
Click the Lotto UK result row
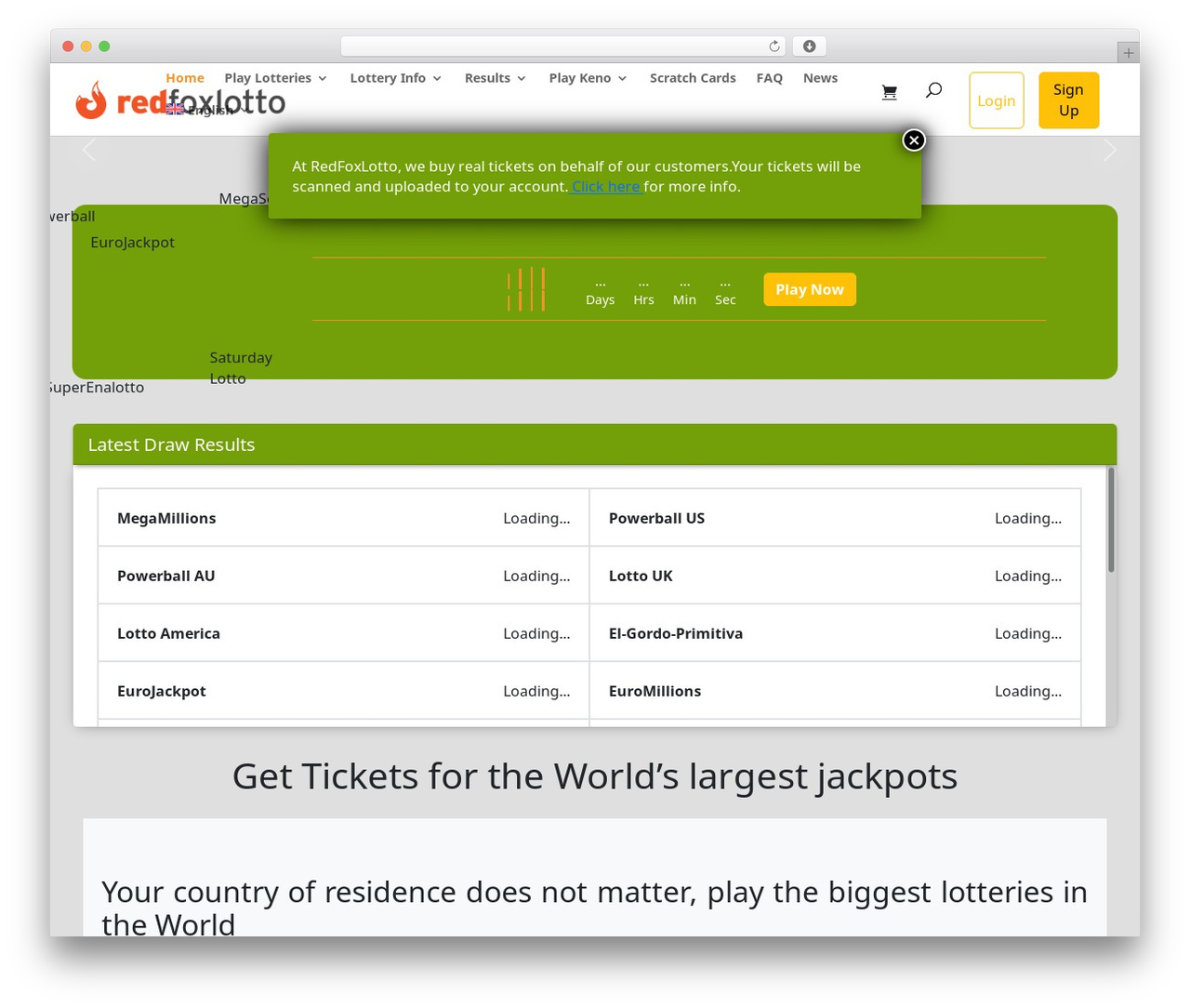(835, 576)
